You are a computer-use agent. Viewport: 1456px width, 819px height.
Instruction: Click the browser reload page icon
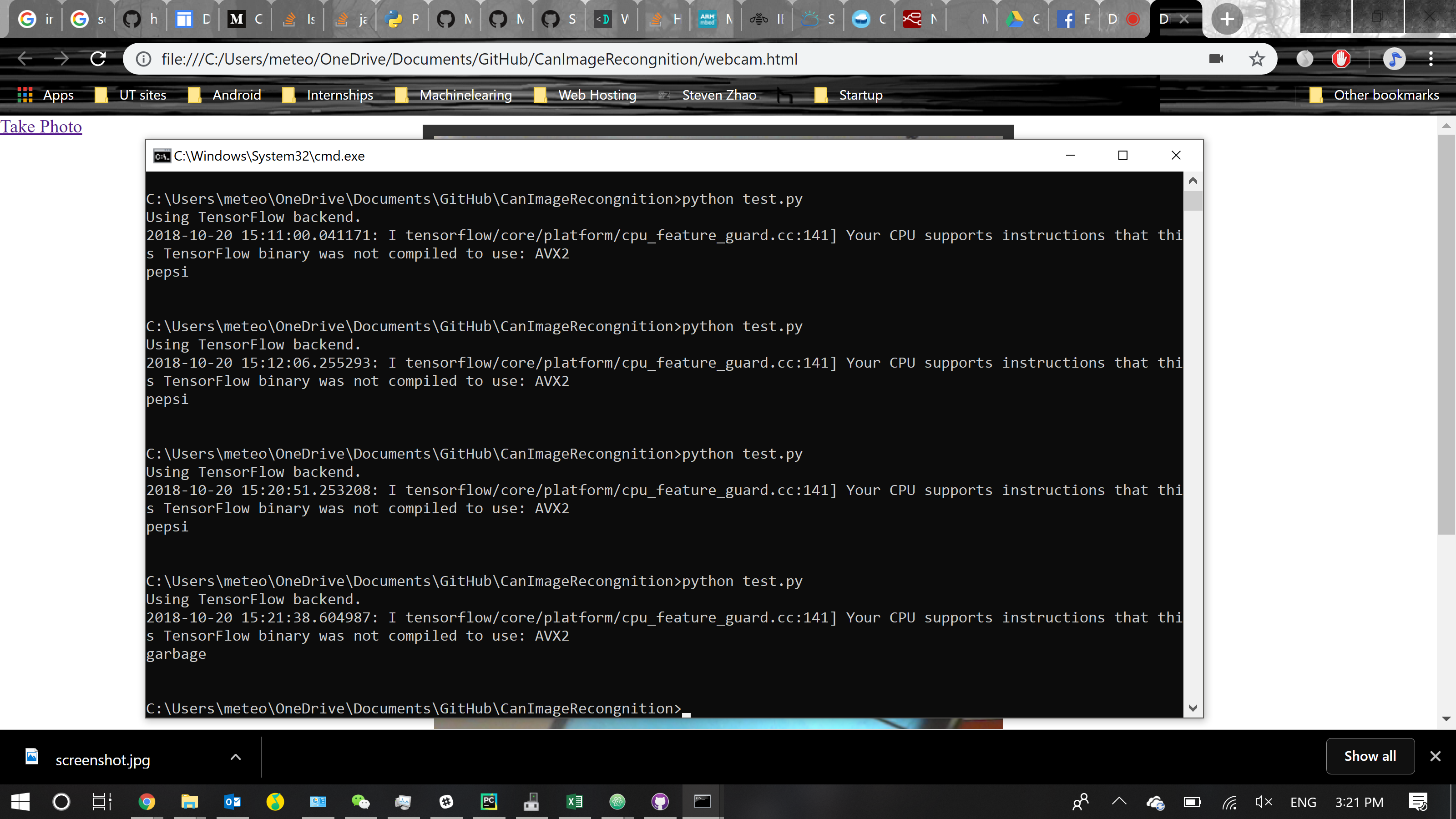point(98,59)
